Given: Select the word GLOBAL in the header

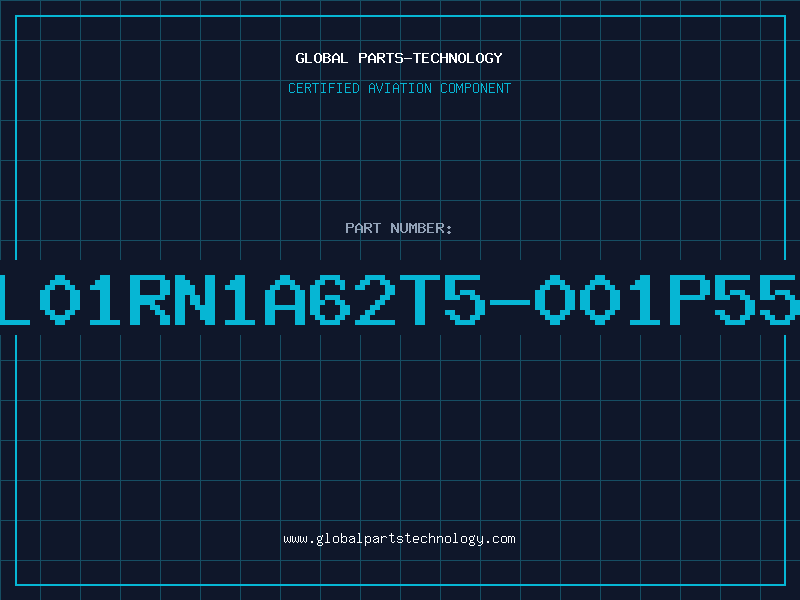Looking at the screenshot, I should point(322,58).
